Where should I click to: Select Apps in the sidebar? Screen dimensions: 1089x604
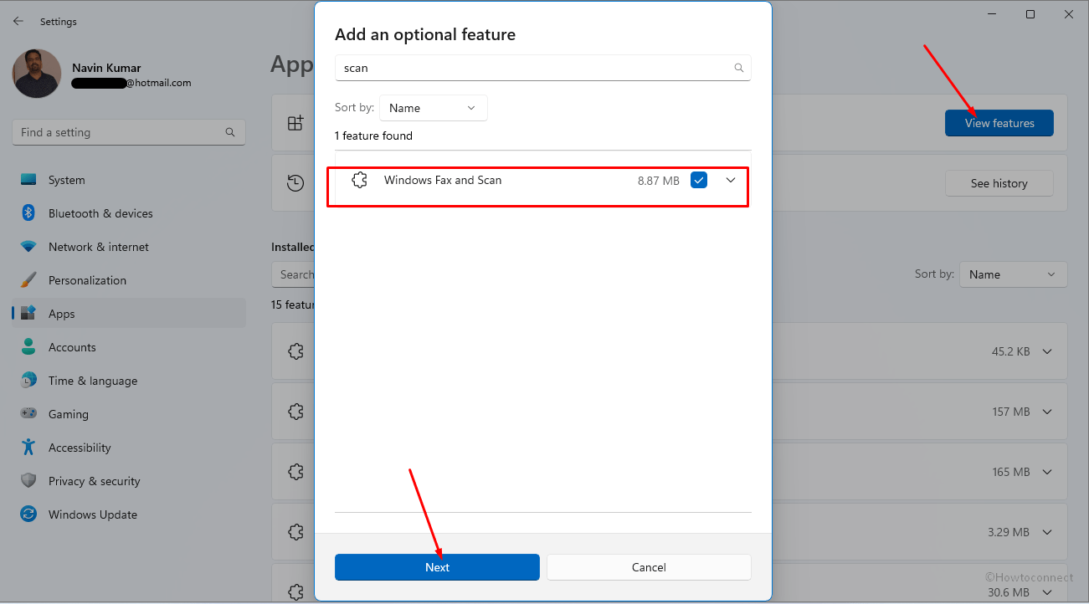129,314
